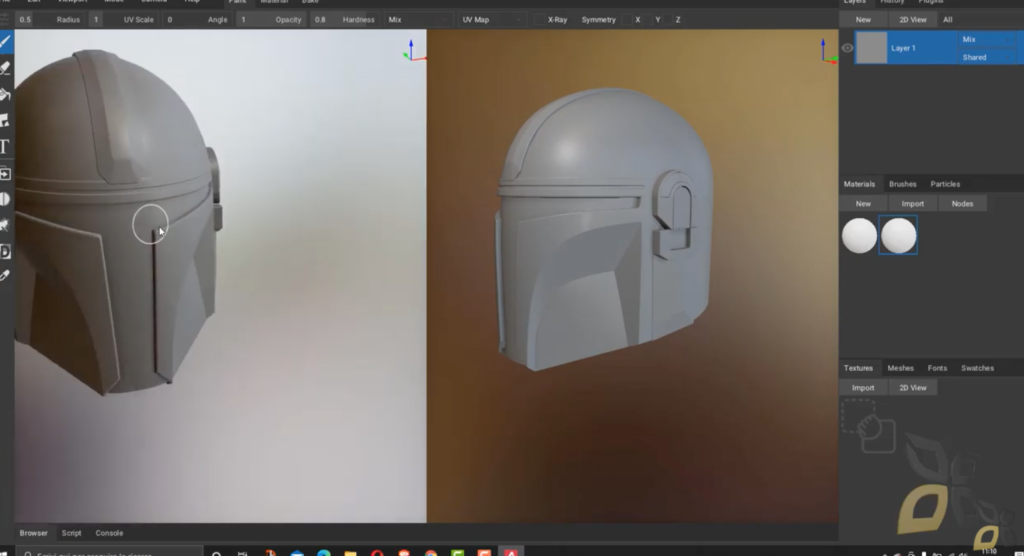This screenshot has width=1024, height=556.
Task: Select the Blur tool
Action: tap(5, 199)
